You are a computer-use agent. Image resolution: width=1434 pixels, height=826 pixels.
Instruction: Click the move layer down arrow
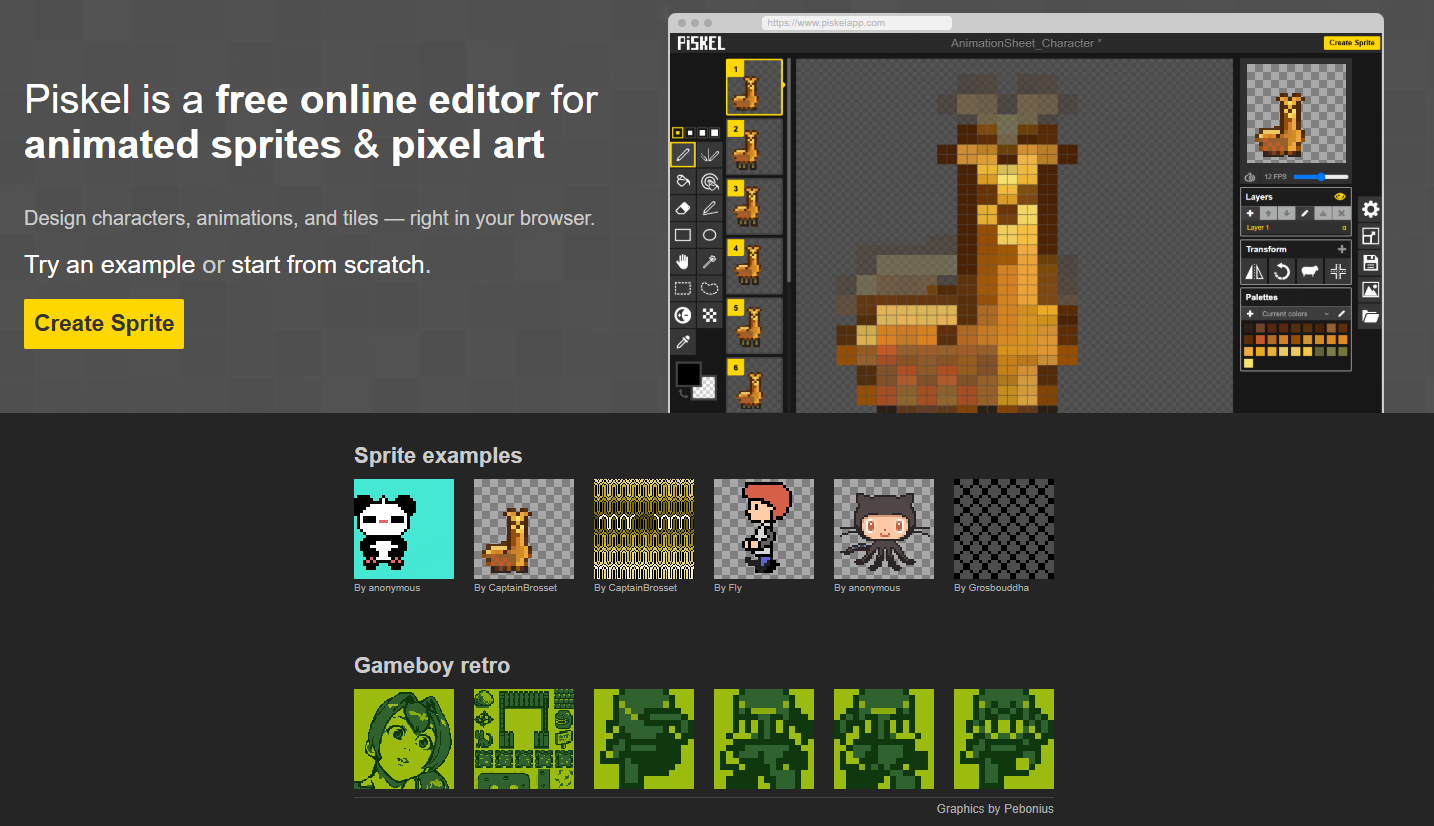(x=1287, y=213)
